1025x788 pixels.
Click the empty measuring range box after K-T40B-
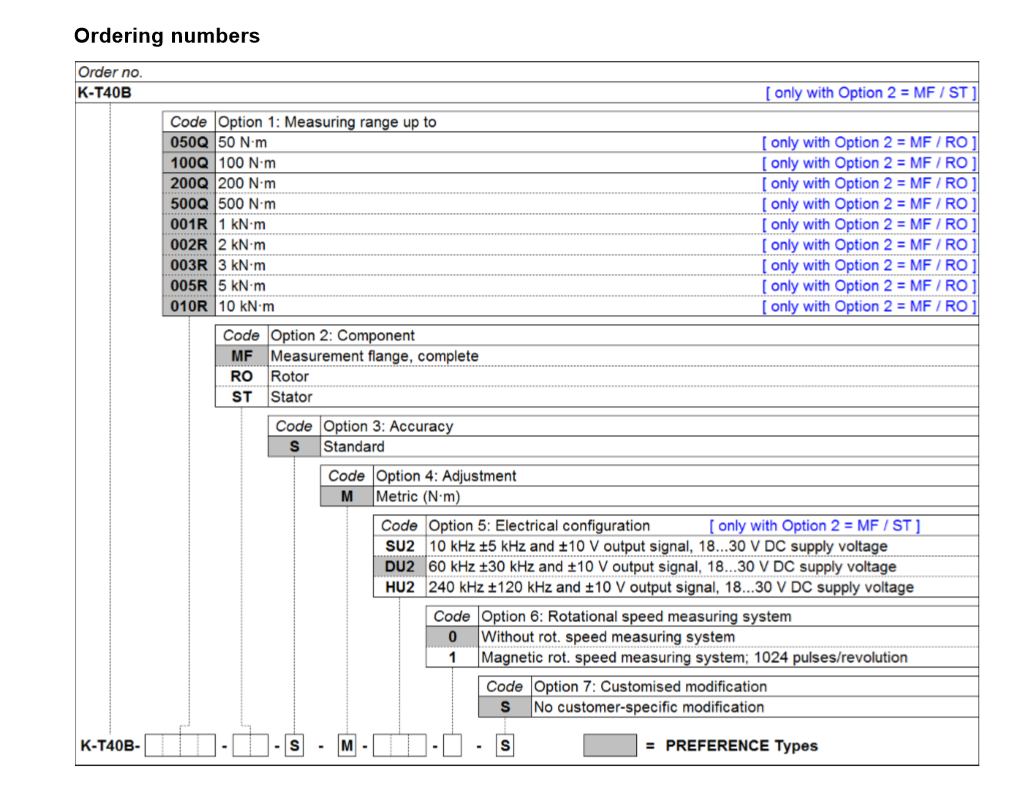(180, 746)
